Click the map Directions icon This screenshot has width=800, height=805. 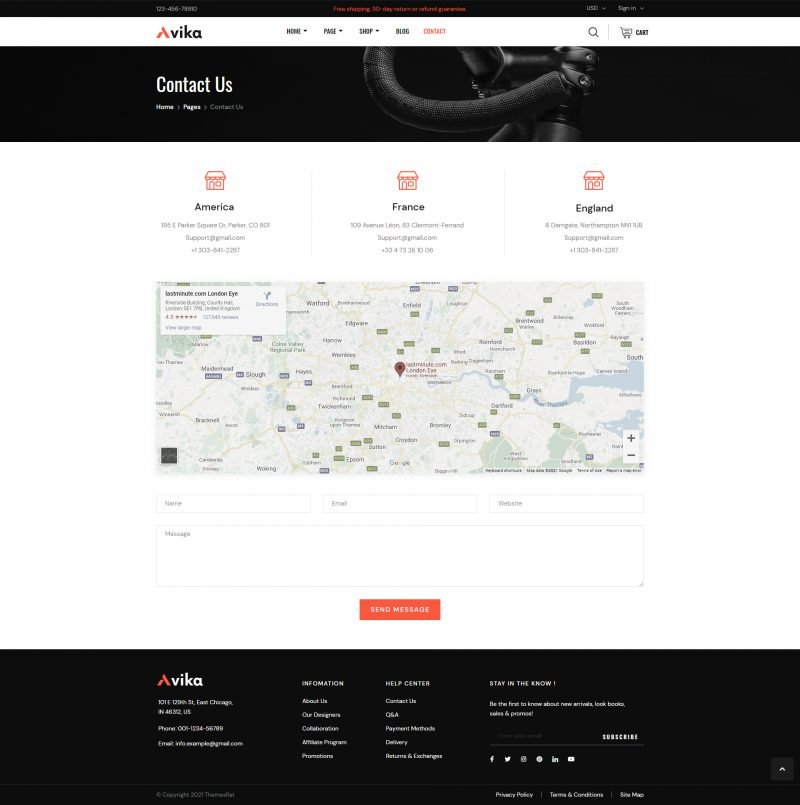pyautogui.click(x=267, y=296)
